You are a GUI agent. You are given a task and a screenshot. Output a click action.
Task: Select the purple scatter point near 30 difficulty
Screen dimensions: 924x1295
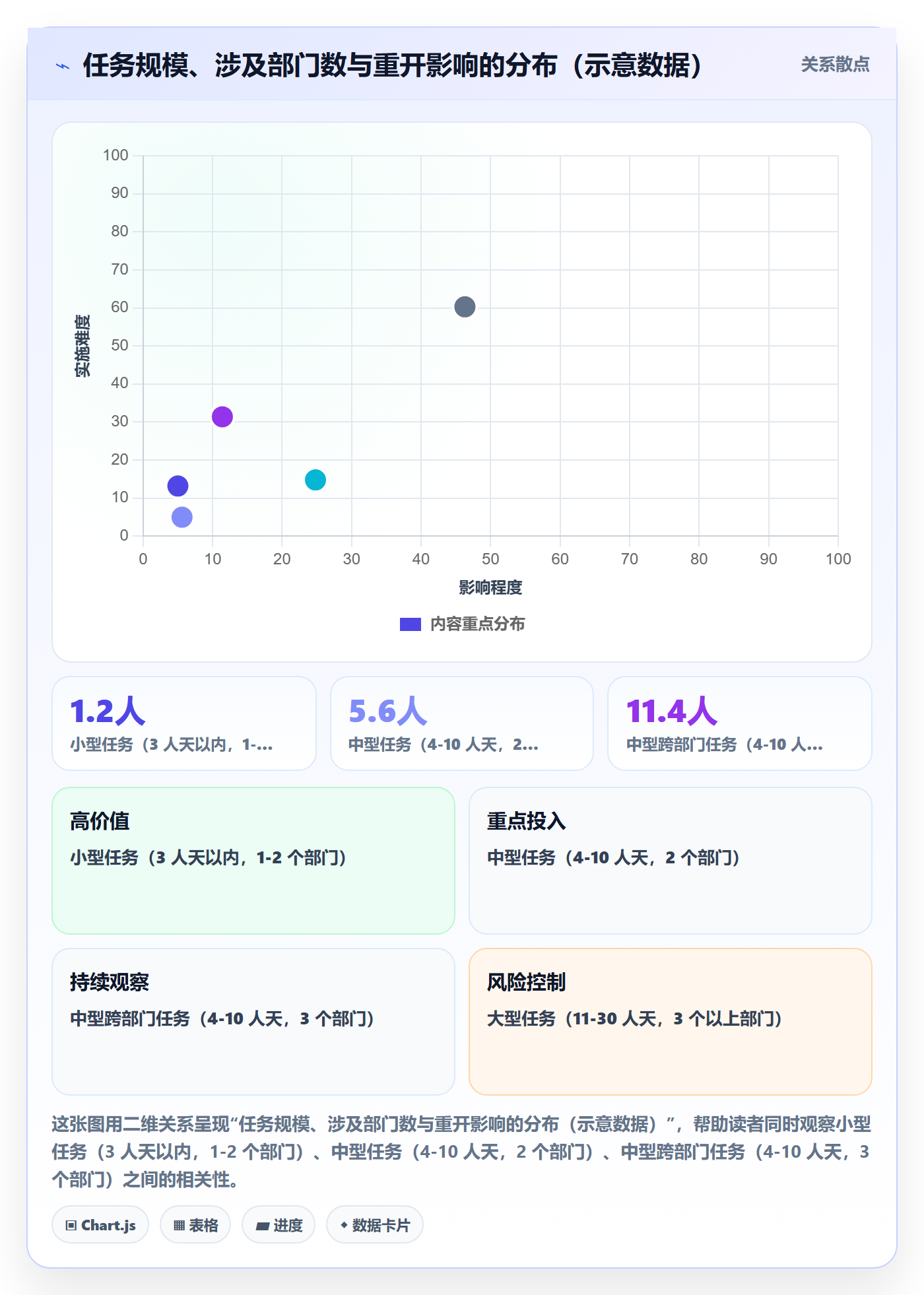click(x=222, y=417)
